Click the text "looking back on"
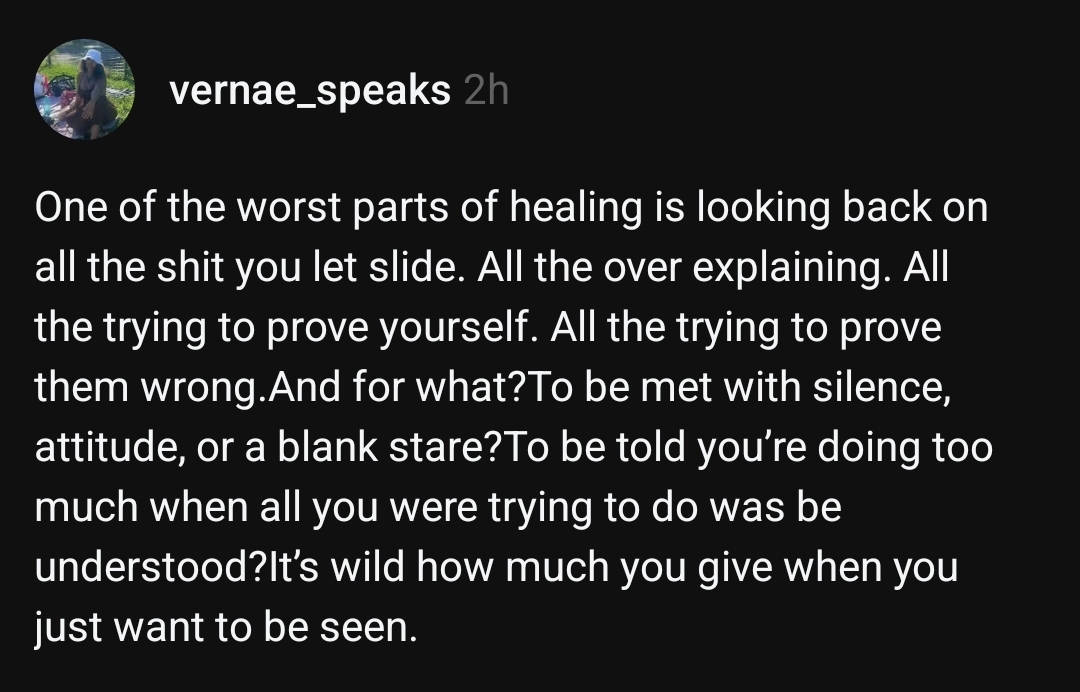This screenshot has width=1080, height=692. pos(842,207)
